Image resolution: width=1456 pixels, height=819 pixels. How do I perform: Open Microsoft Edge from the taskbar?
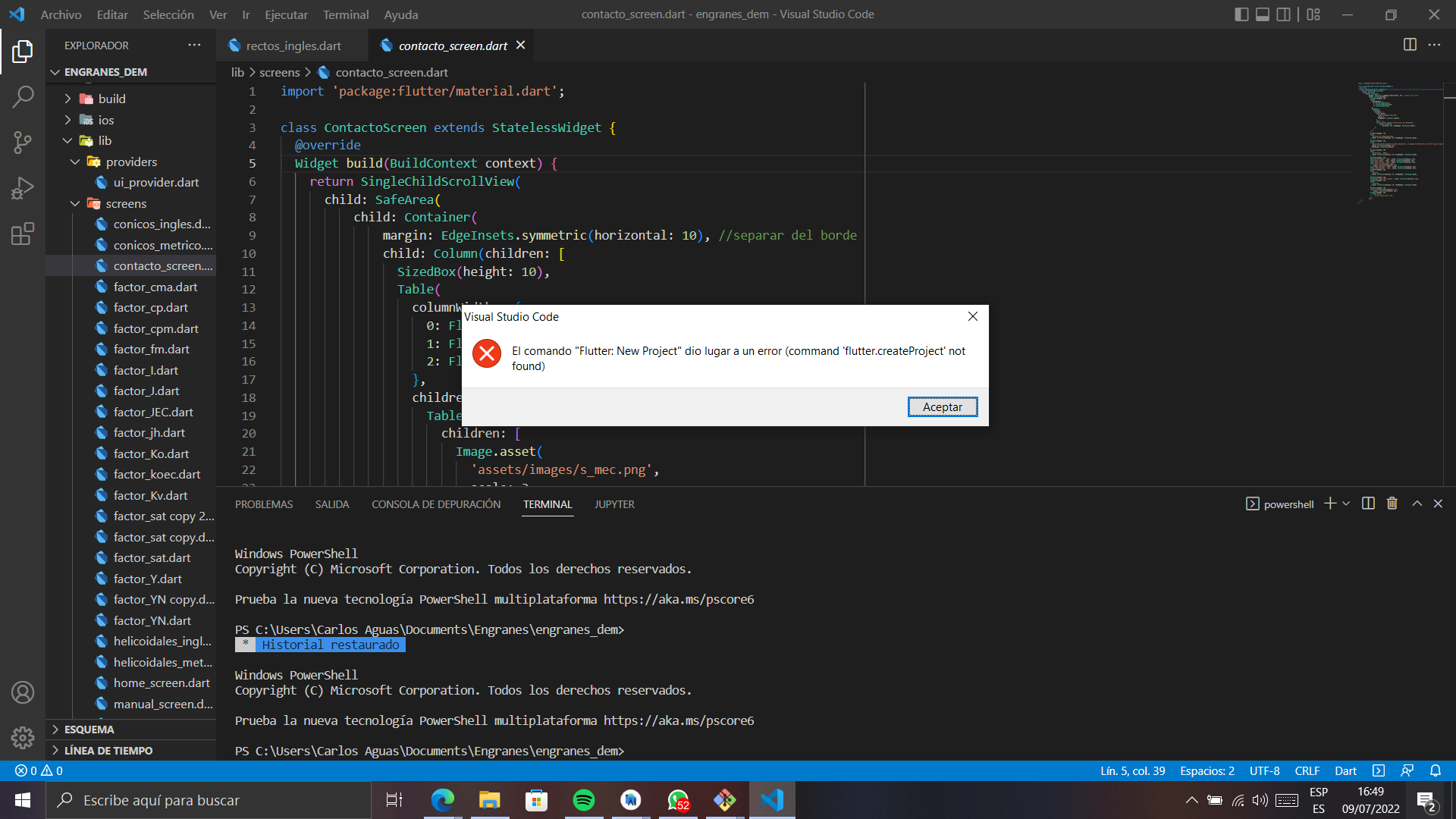pyautogui.click(x=443, y=800)
